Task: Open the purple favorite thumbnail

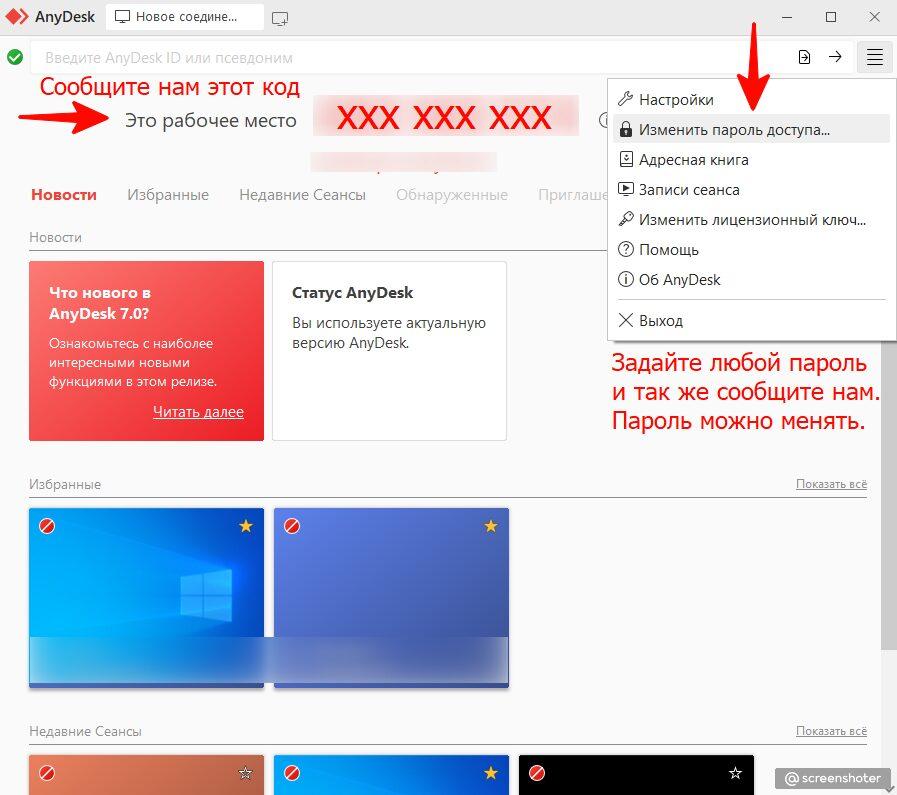Action: pyautogui.click(x=391, y=597)
